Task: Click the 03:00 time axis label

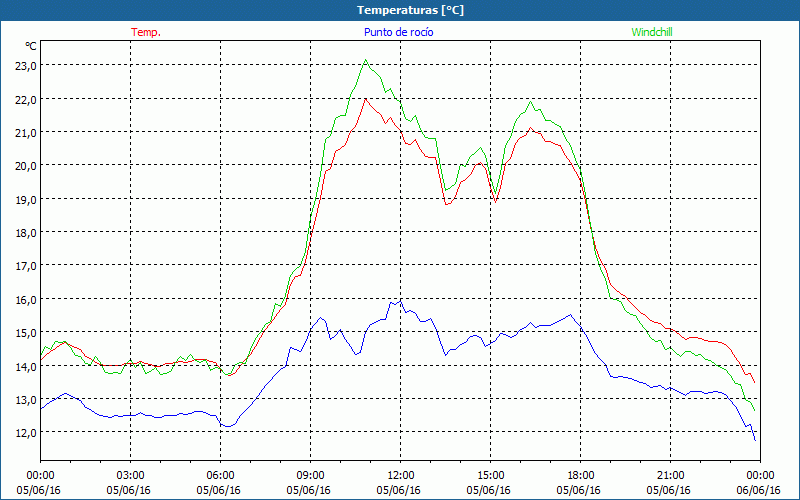Action: click(131, 475)
